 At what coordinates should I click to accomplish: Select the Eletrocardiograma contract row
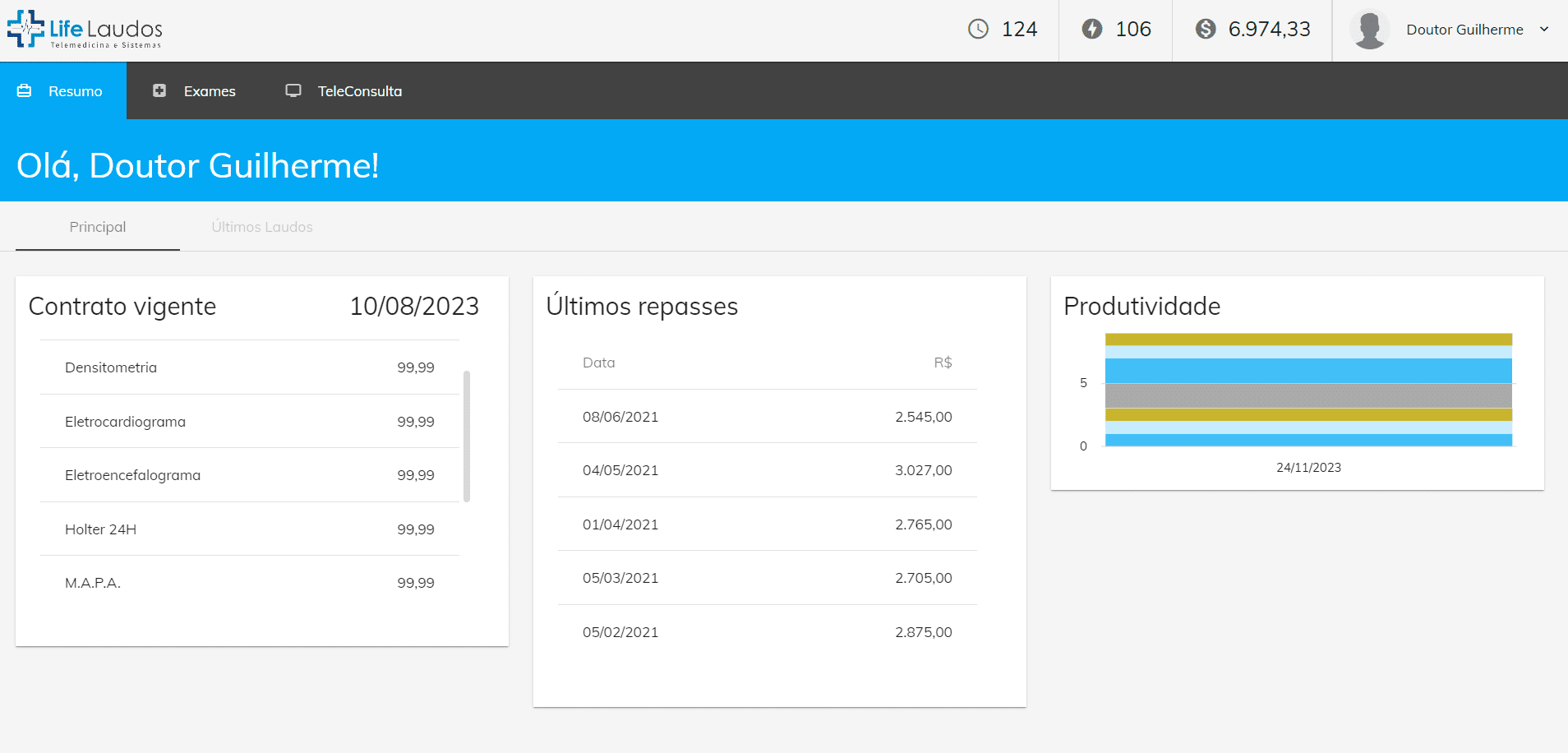point(249,422)
